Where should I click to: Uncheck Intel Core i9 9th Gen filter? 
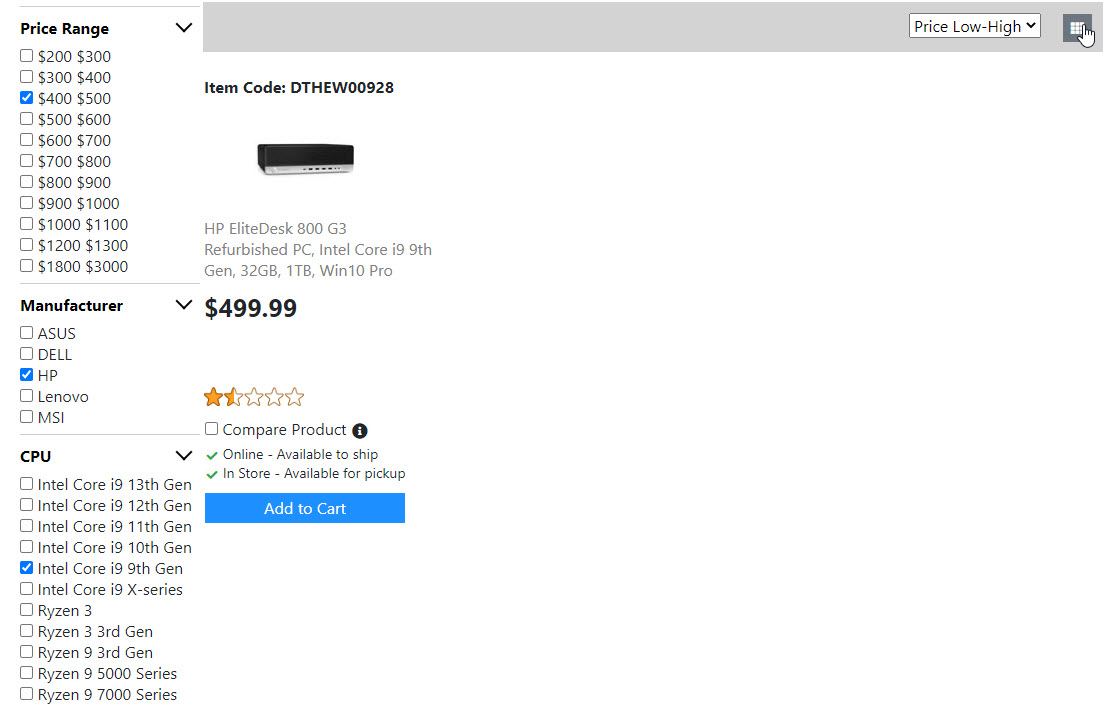tap(27, 568)
